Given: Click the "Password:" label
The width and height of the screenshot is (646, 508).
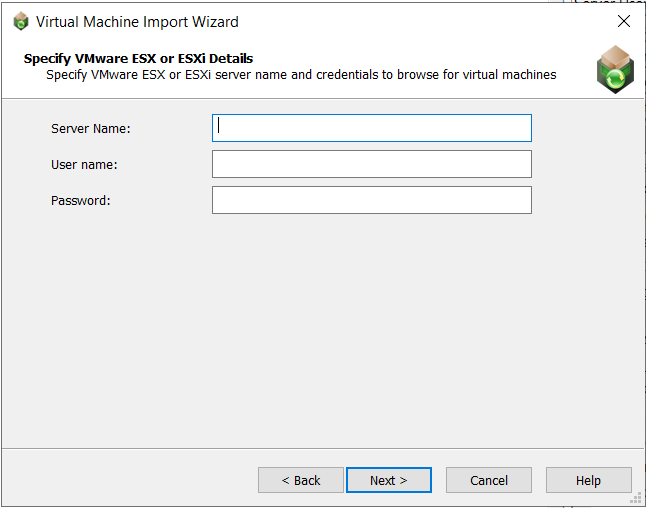Looking at the screenshot, I should 80,200.
